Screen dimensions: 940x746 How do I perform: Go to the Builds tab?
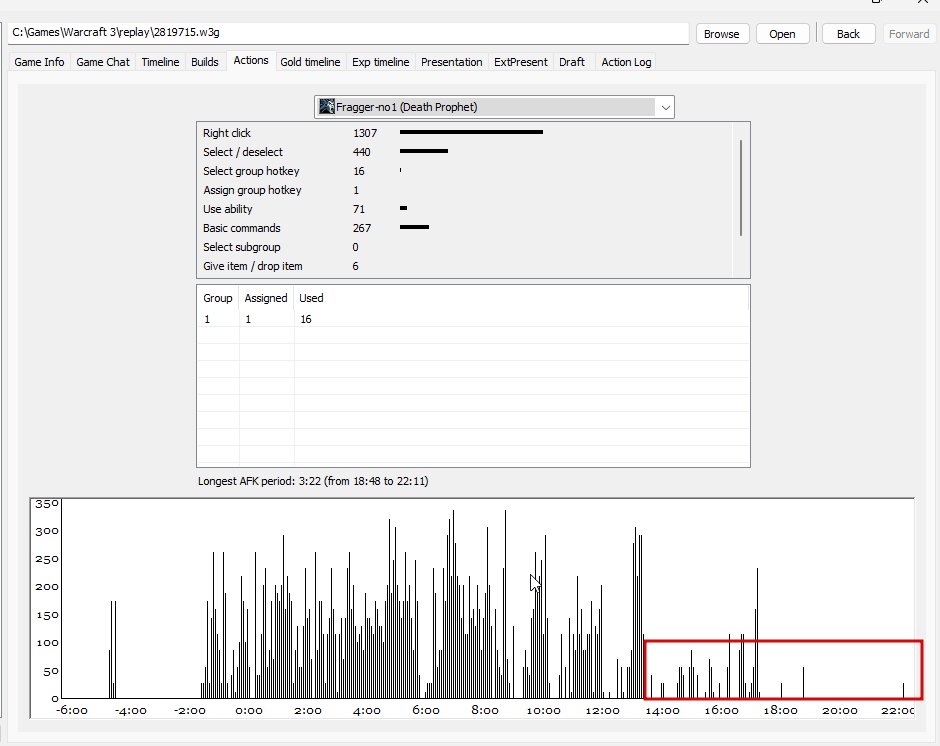[x=205, y=62]
